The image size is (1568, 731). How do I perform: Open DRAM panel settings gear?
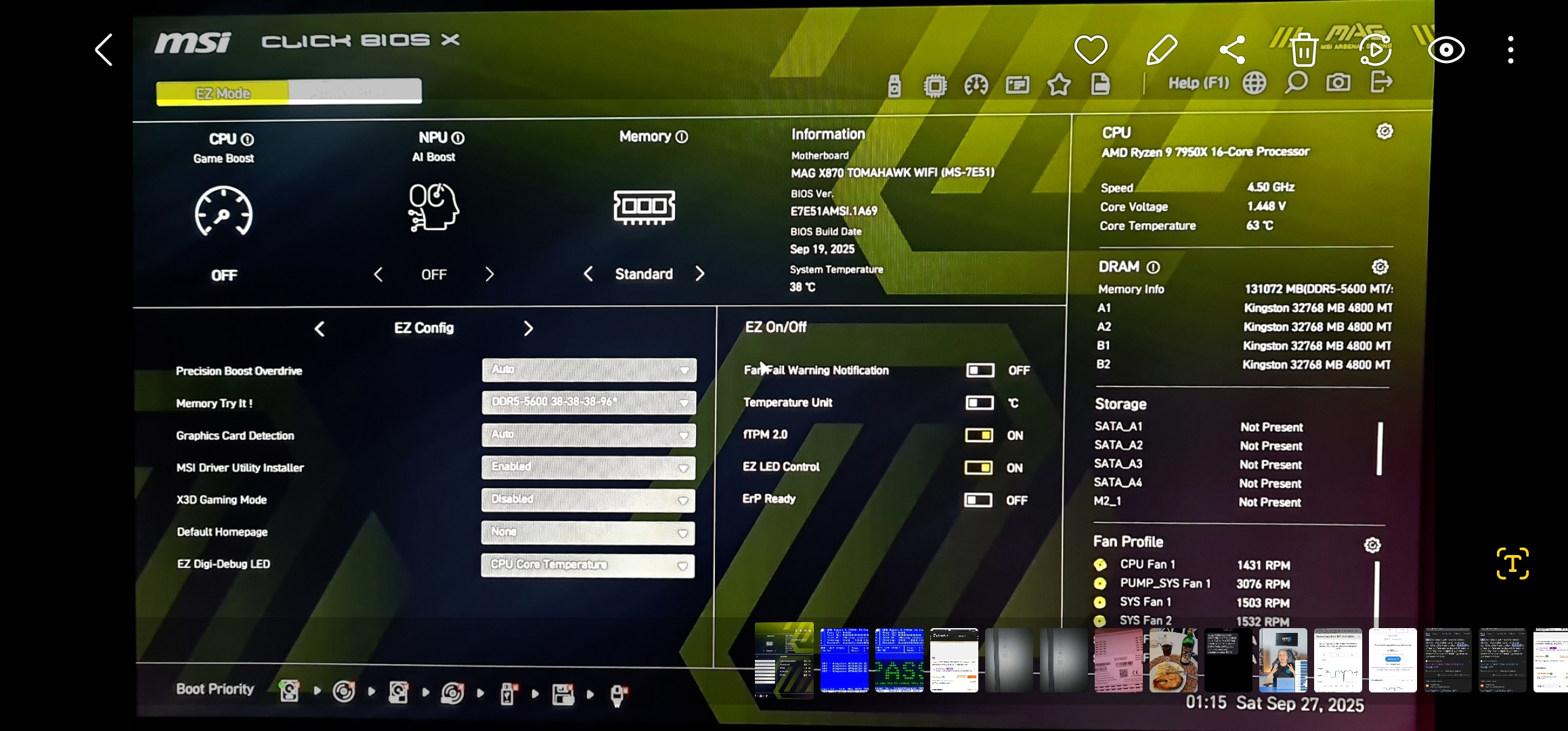coord(1380,267)
